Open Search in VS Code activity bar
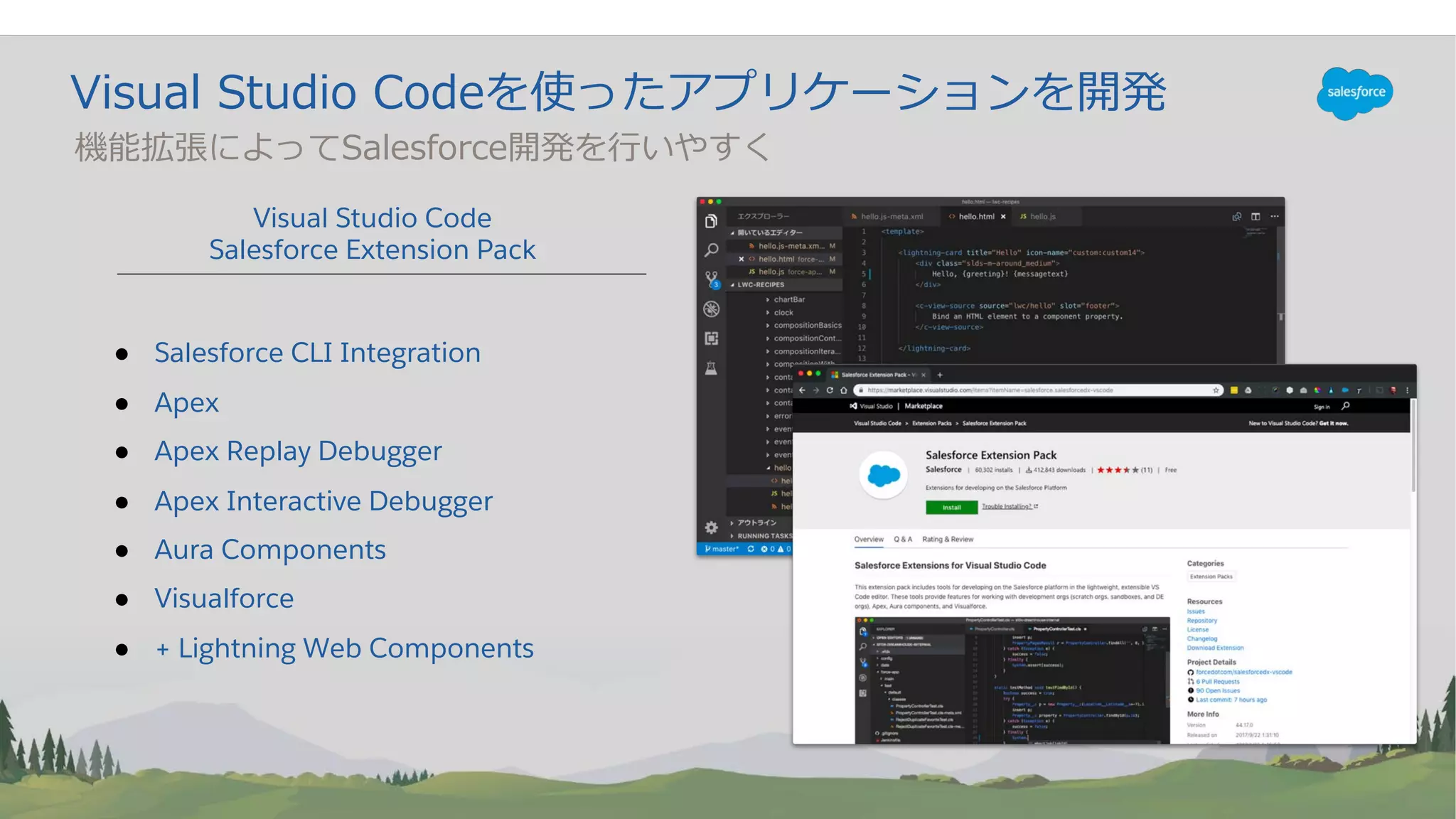This screenshot has width=1456, height=819. (711, 250)
